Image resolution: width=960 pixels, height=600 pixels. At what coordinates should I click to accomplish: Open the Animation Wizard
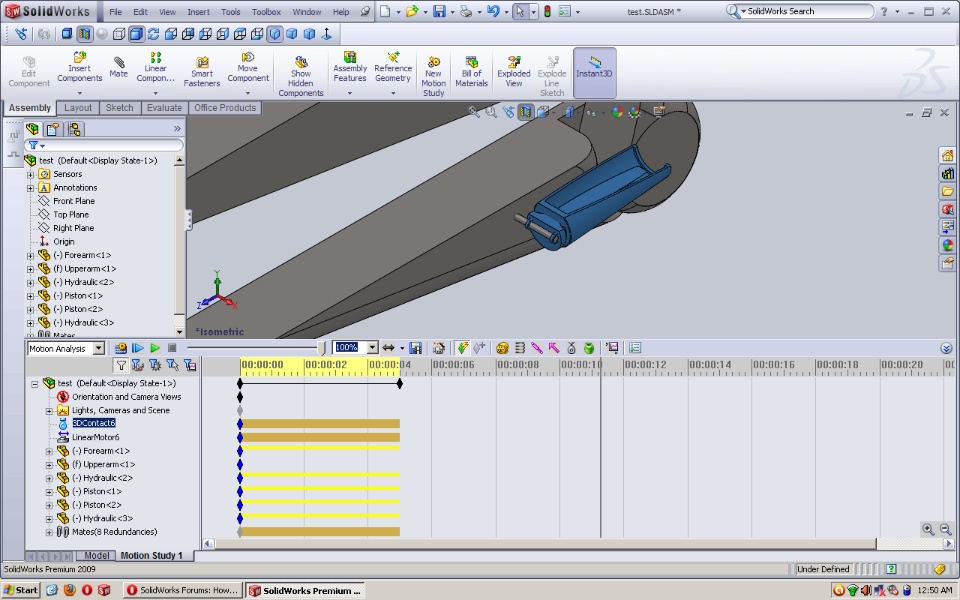[x=438, y=348]
